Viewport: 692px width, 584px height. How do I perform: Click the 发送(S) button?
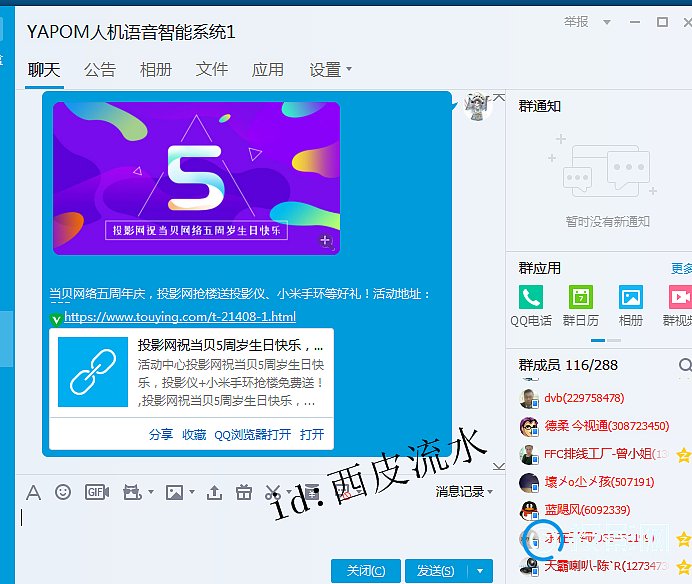click(436, 571)
